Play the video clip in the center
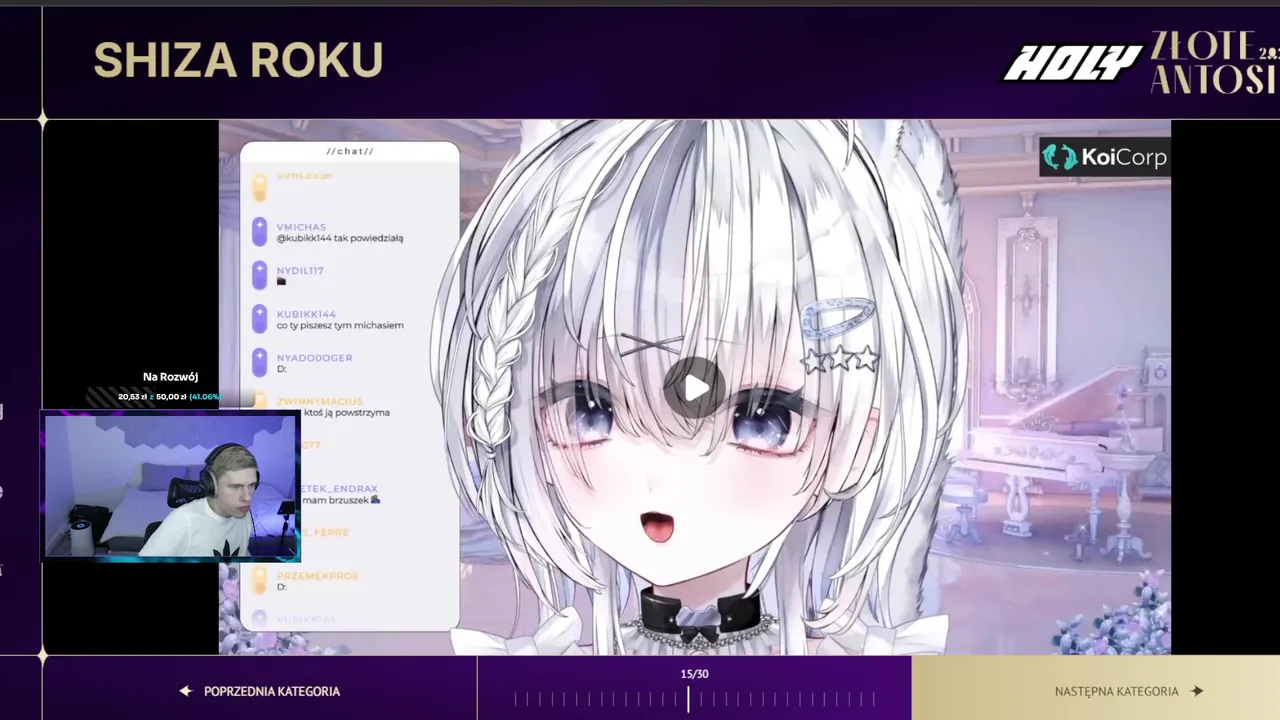The height and width of the screenshot is (720, 1280). click(696, 388)
